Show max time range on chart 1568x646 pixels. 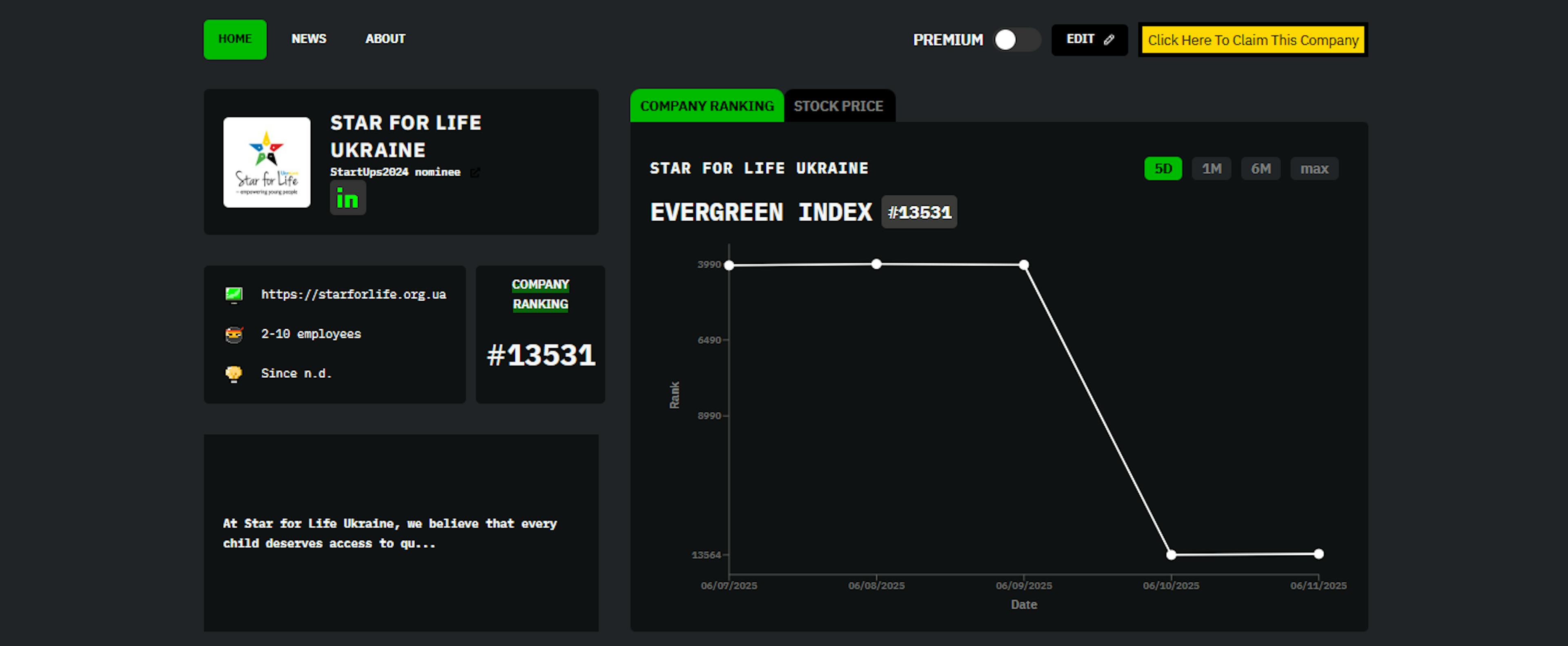pyautogui.click(x=1314, y=169)
